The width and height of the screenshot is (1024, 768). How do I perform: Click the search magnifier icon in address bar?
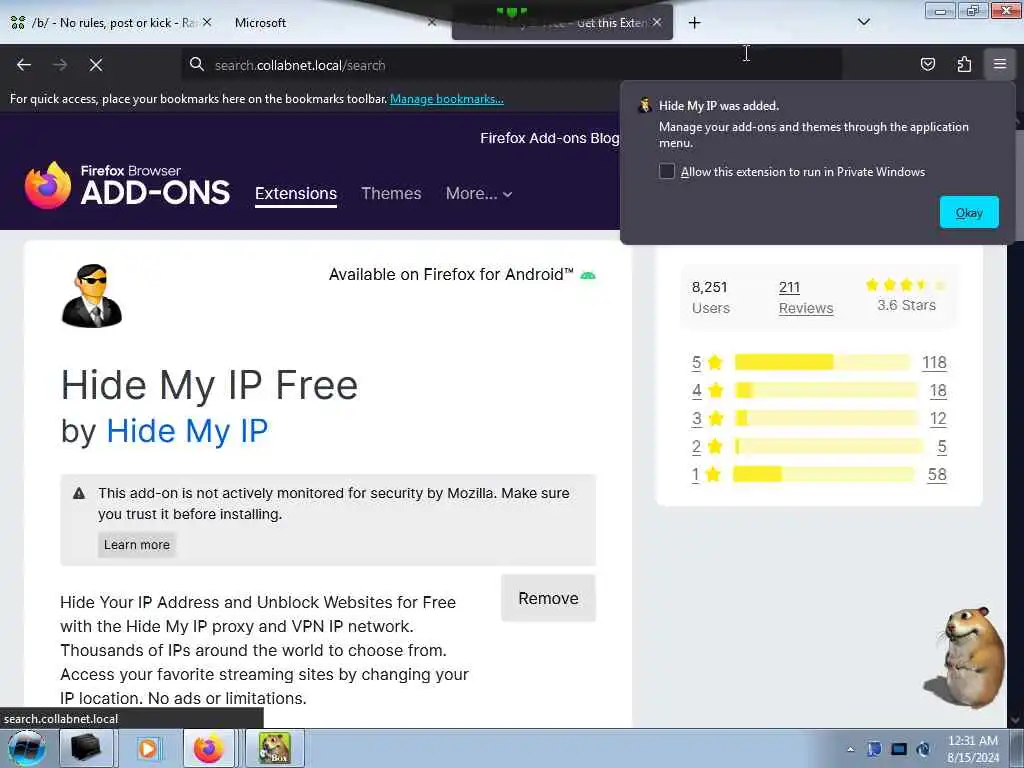[196, 65]
